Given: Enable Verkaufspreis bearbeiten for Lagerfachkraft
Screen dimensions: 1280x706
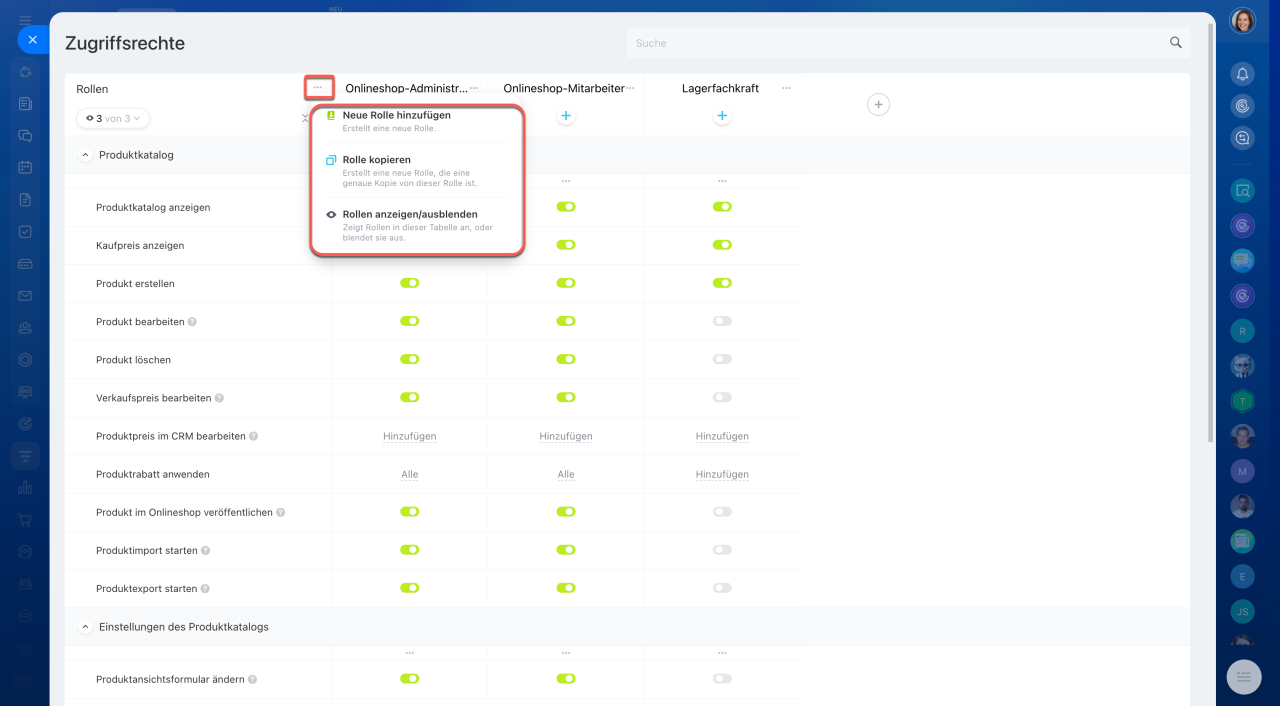Looking at the screenshot, I should (722, 397).
